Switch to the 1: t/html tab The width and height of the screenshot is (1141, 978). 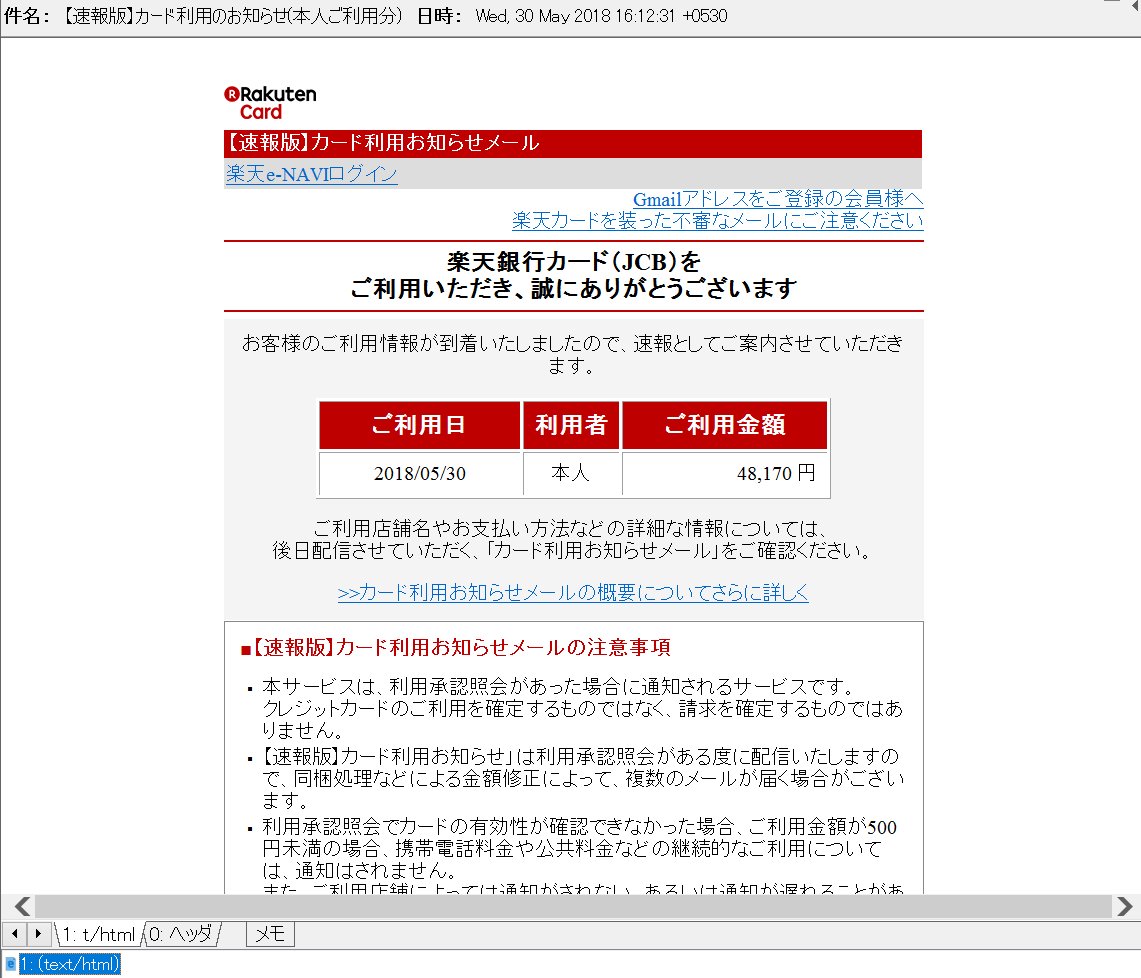pyautogui.click(x=98, y=934)
